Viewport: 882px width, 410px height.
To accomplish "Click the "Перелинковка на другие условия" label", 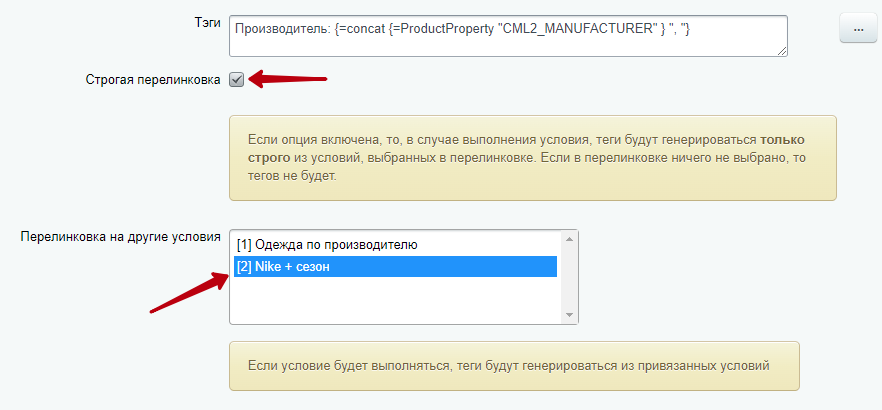I will pos(120,236).
